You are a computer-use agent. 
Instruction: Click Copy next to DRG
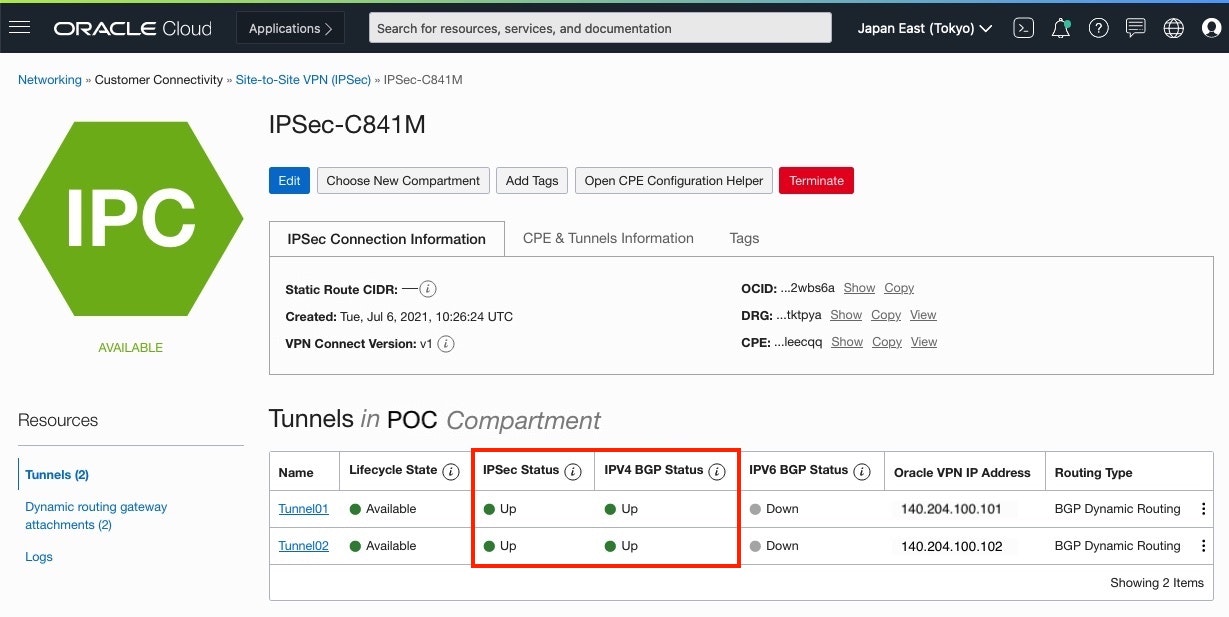coord(886,315)
